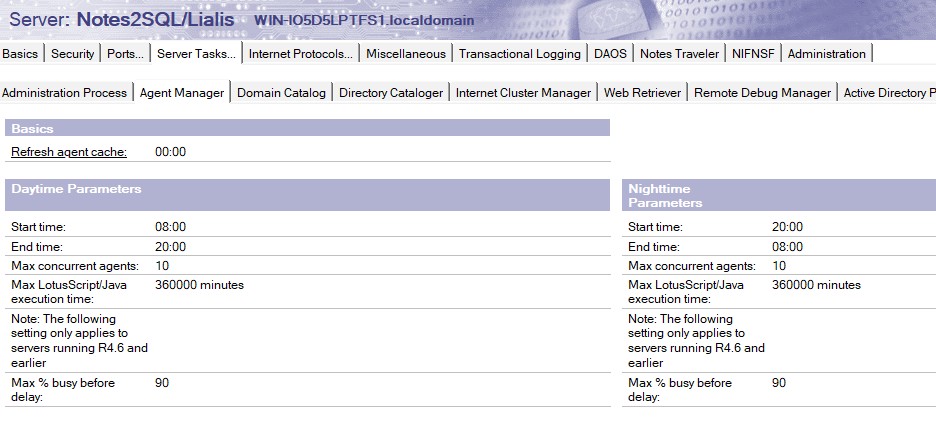This screenshot has width=936, height=434.
Task: Select the Remote Debug Manager sub-tab
Action: (x=762, y=93)
